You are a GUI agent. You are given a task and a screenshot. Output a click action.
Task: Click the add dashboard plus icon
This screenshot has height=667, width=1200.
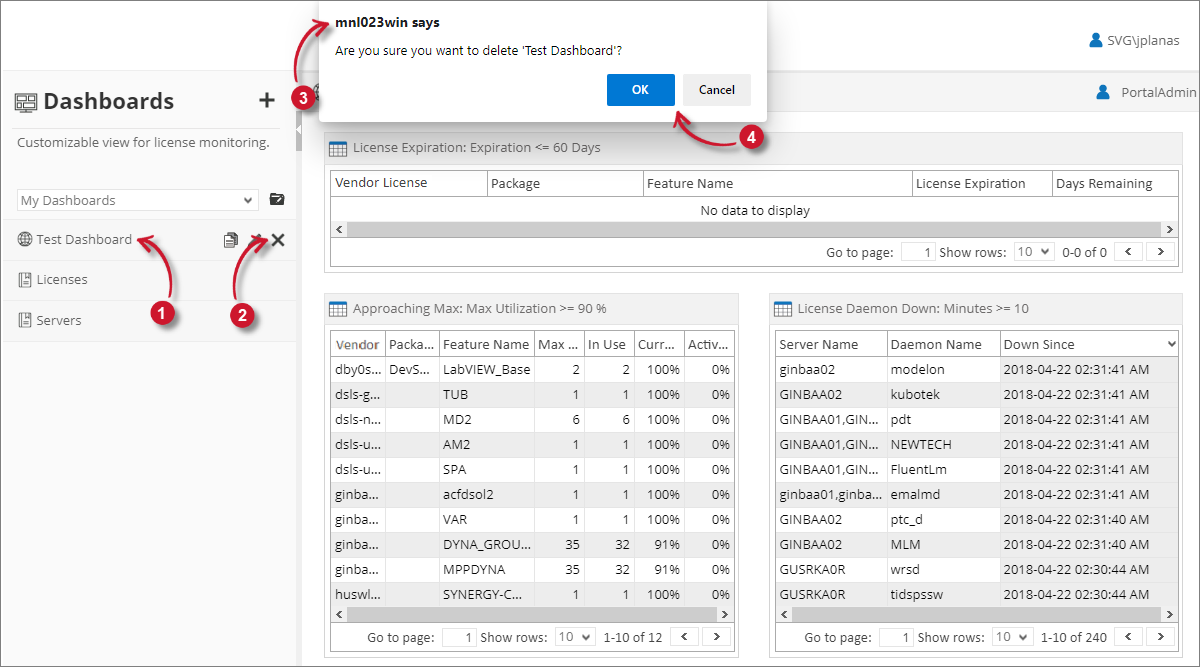click(x=266, y=100)
